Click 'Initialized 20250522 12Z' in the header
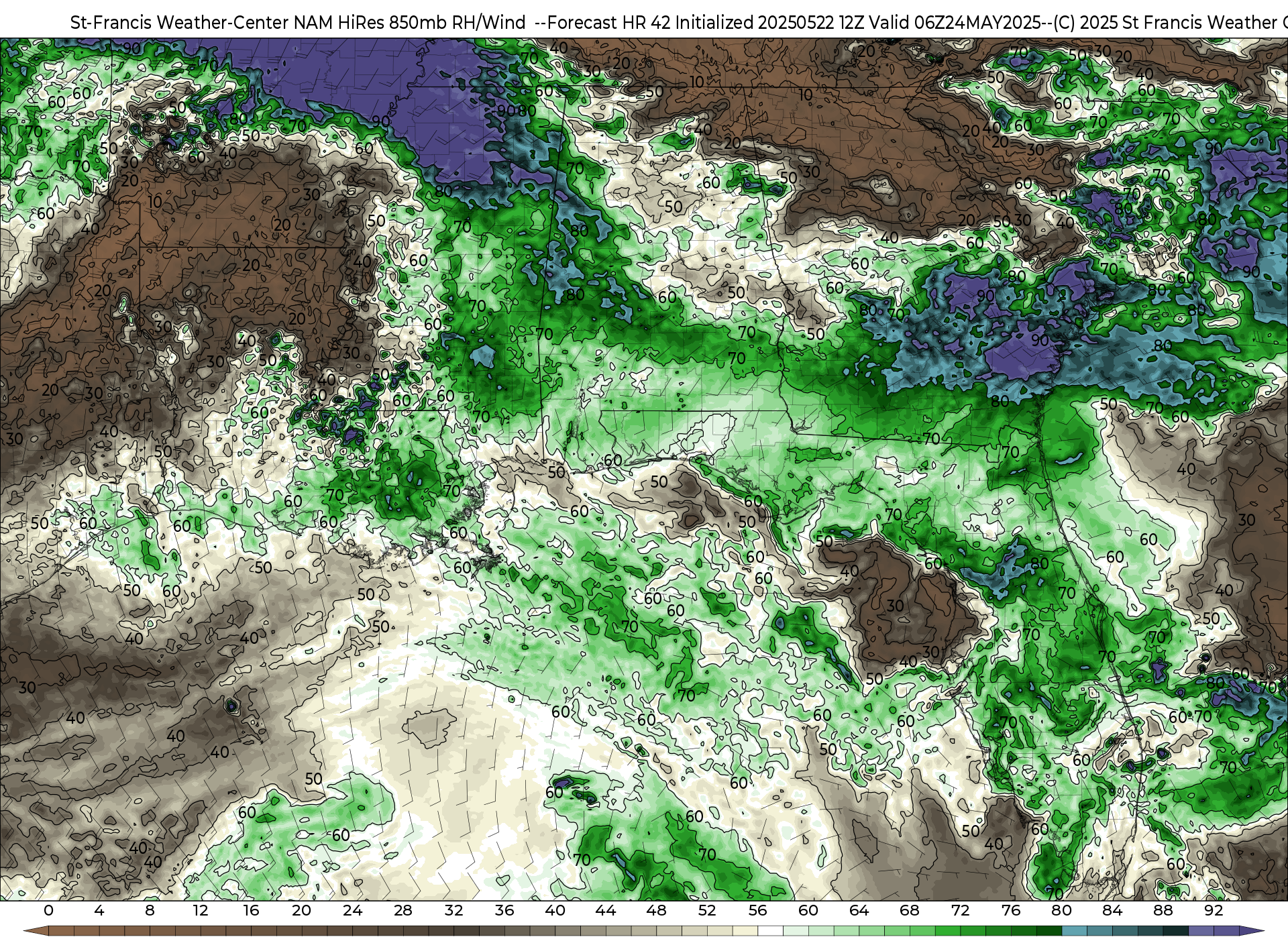The image size is (1288, 939). (x=771, y=23)
